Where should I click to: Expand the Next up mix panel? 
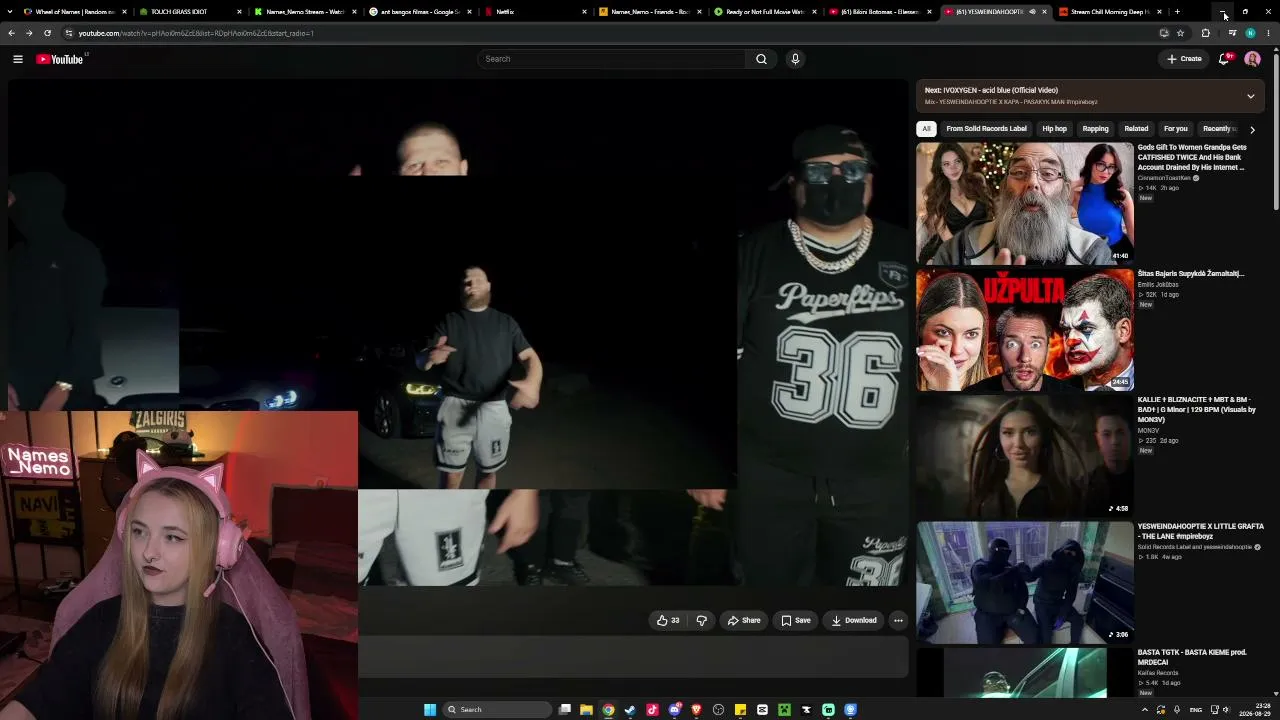pyautogui.click(x=1250, y=96)
